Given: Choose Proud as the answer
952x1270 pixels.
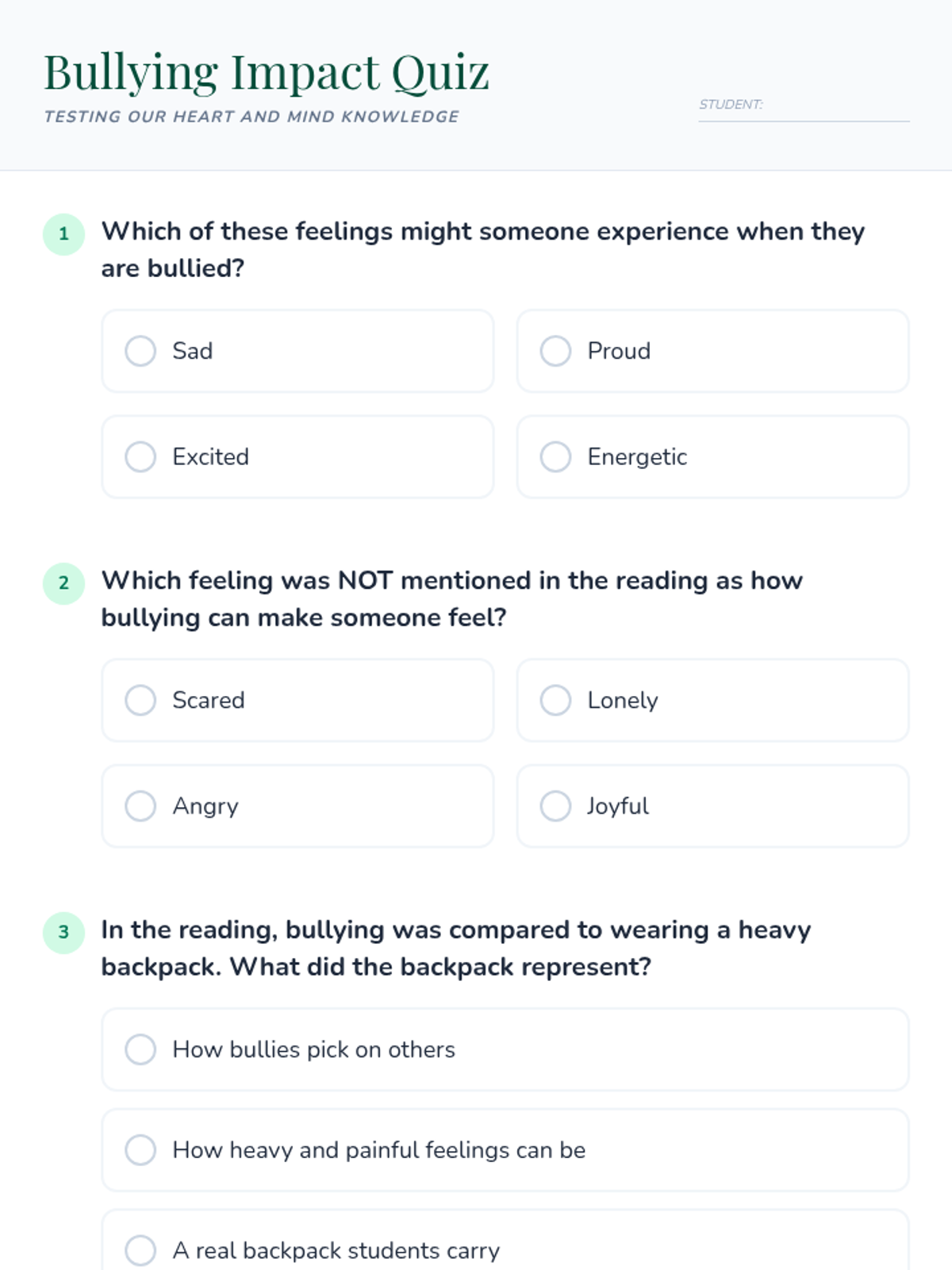Looking at the screenshot, I should 555,351.
